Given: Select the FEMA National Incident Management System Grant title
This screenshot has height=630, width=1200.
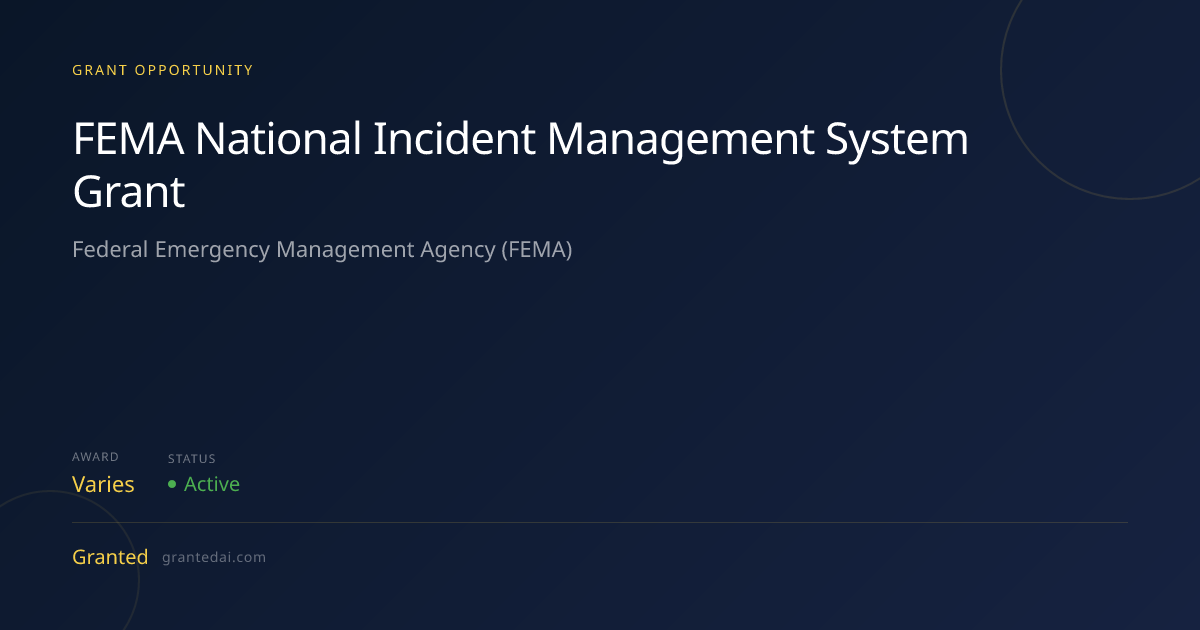Looking at the screenshot, I should click(x=521, y=165).
